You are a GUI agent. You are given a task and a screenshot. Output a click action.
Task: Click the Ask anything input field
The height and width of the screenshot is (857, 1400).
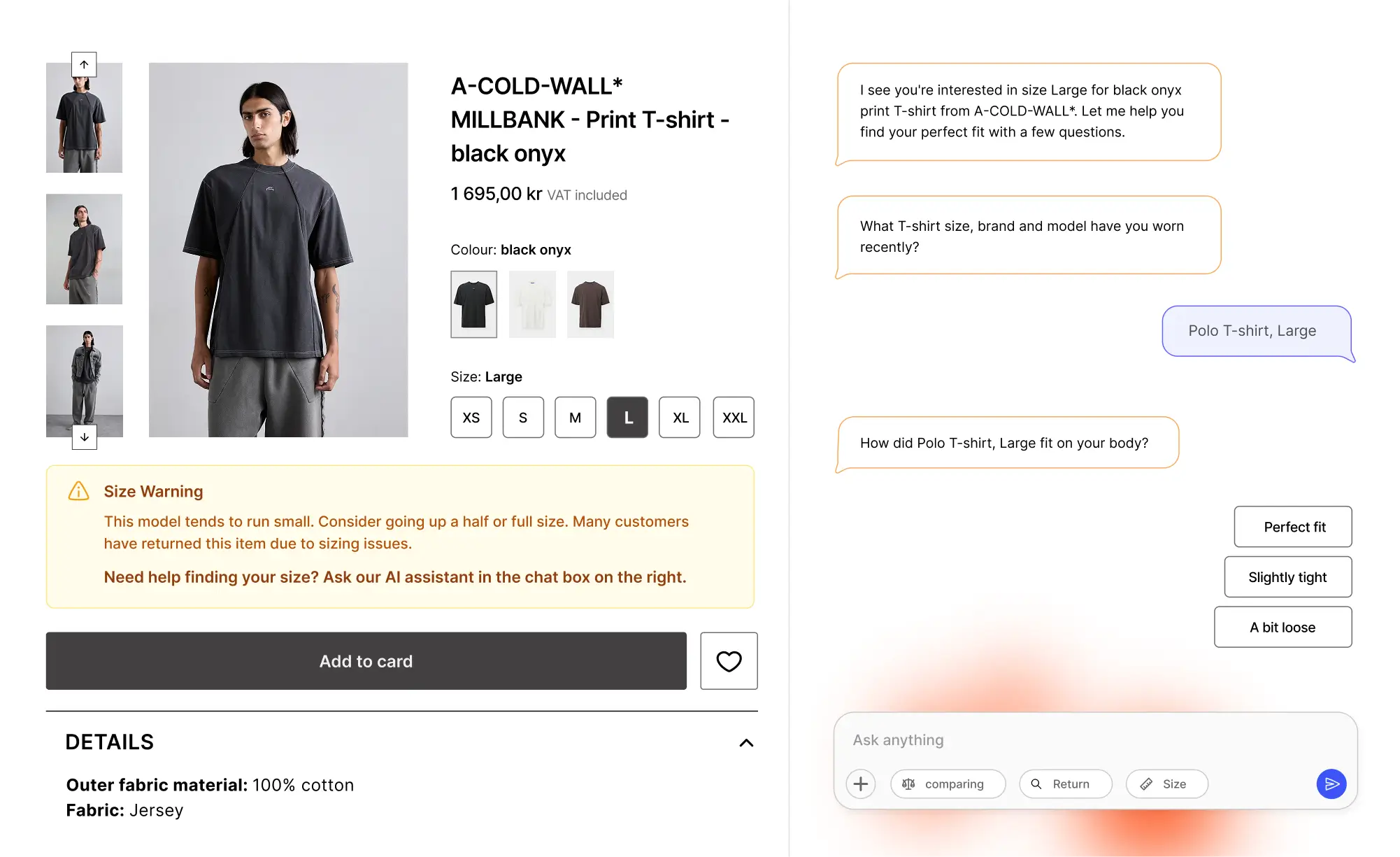1095,740
